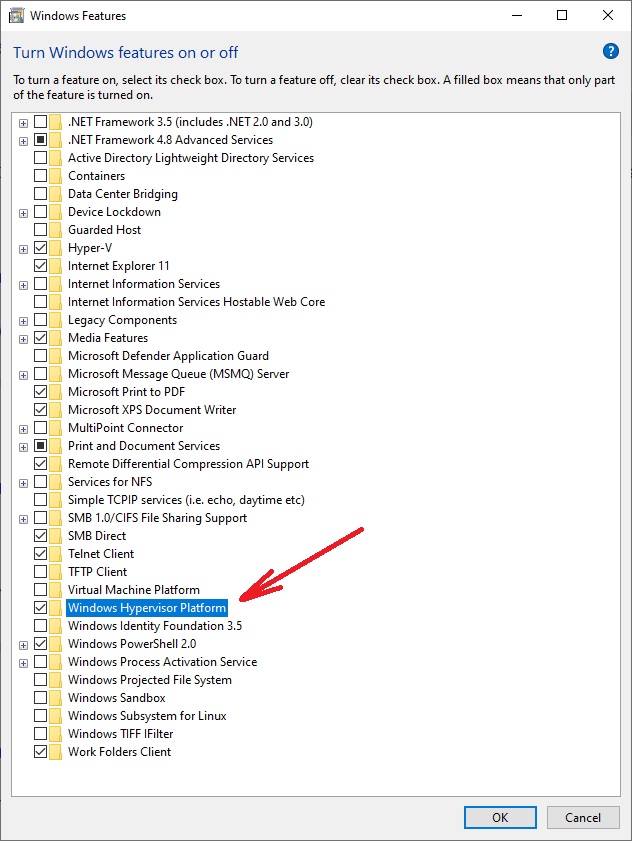
Task: Uncheck the Windows Hypervisor Platform checkbox
Action: (x=40, y=608)
